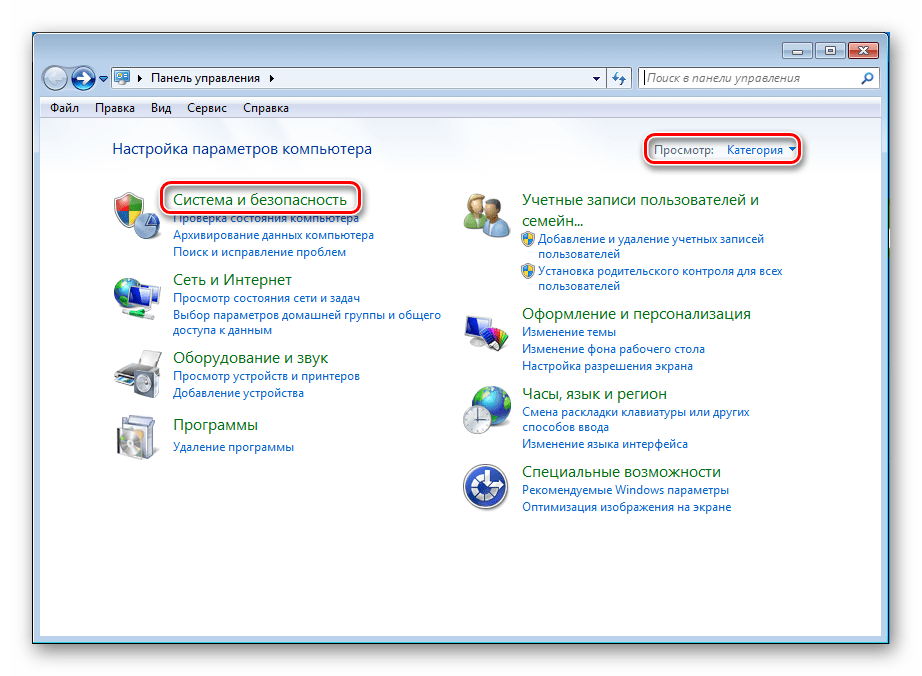Open the Файл menu
Viewport: 922px width, 676px height.
(x=65, y=108)
